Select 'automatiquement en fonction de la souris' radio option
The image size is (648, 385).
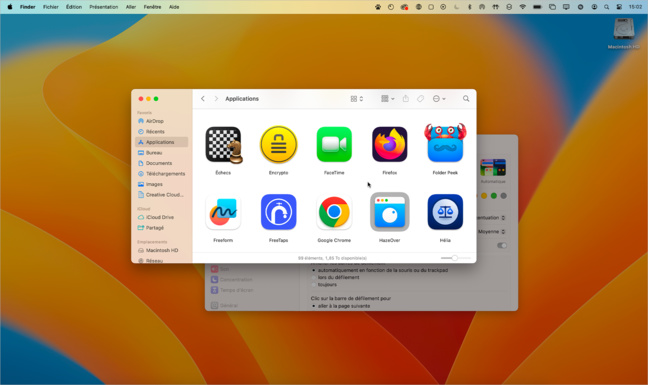point(314,270)
